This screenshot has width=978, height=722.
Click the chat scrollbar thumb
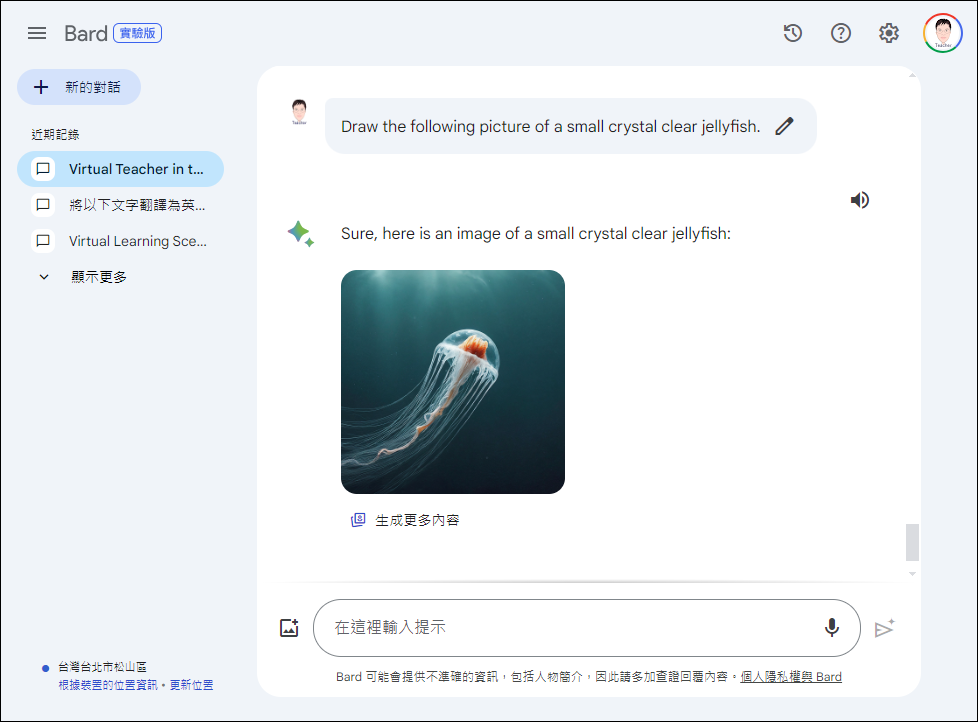click(x=912, y=542)
